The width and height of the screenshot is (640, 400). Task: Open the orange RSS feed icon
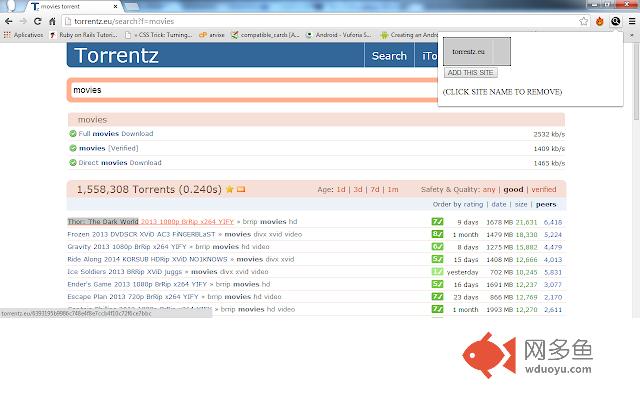point(241,189)
